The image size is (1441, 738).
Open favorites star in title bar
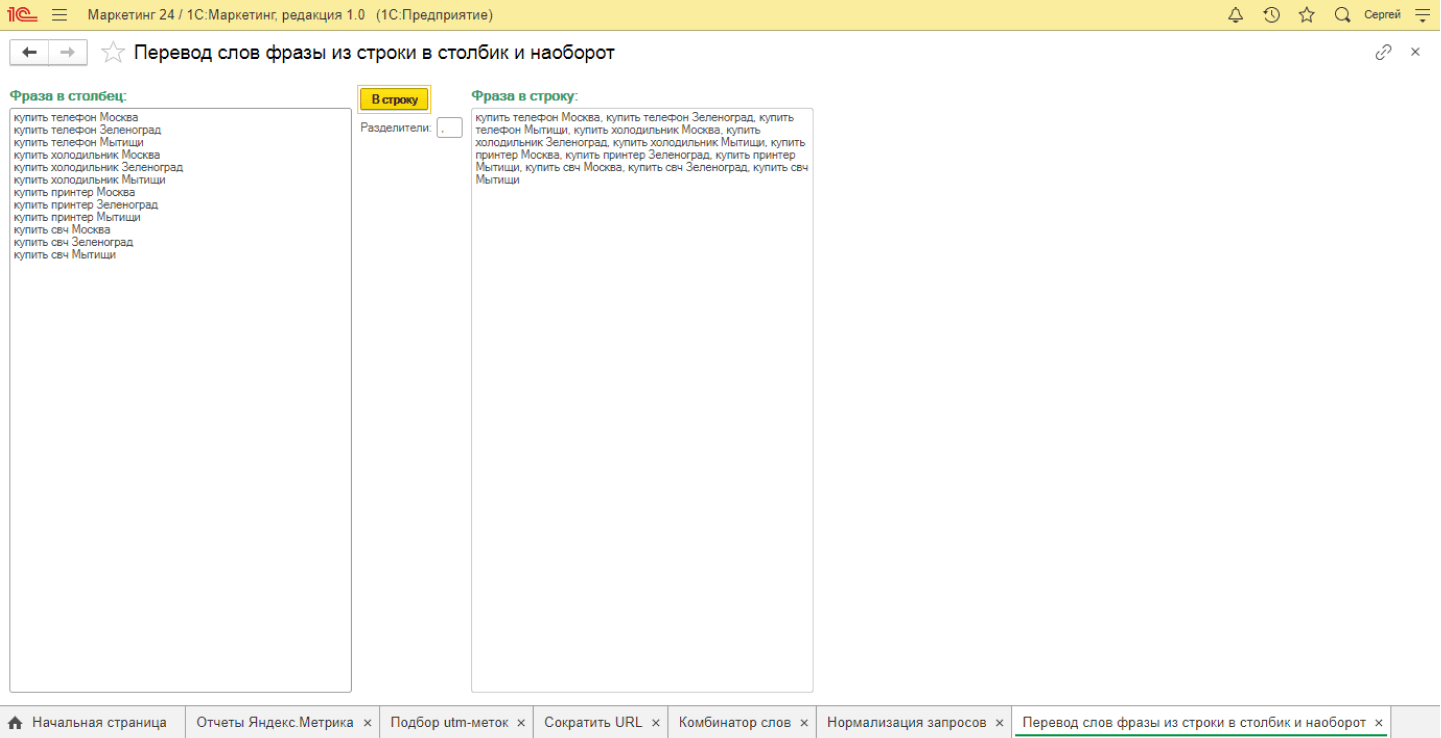tap(1306, 15)
